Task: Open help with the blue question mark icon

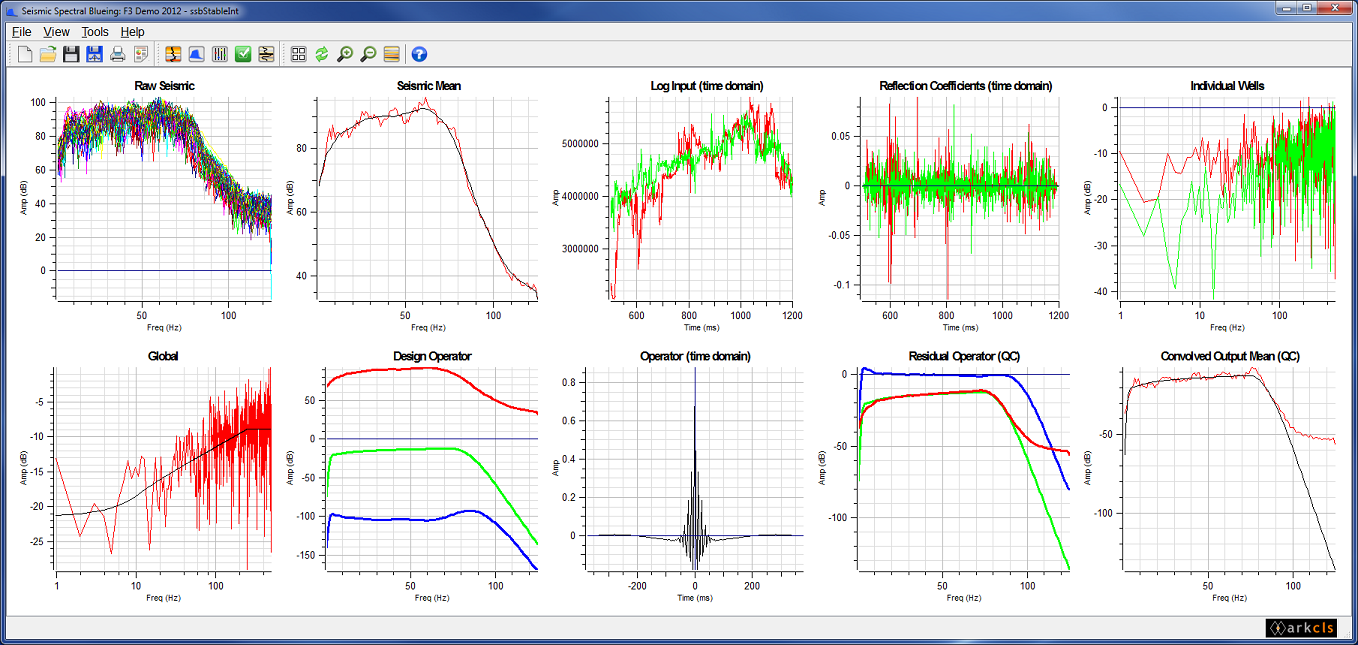Action: coord(419,54)
